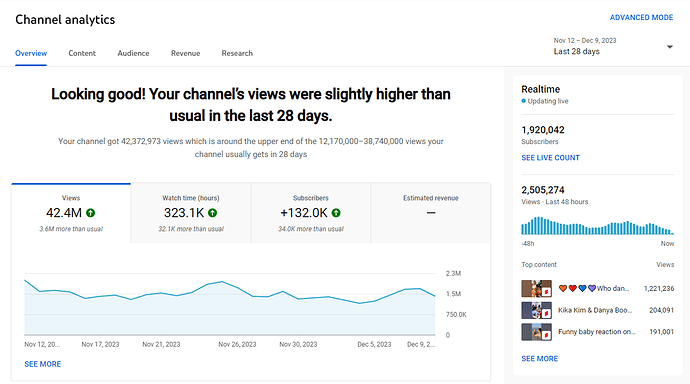Image resolution: width=690 pixels, height=384 pixels.
Task: Click the green up arrow beside +132.0K
Action: (336, 213)
